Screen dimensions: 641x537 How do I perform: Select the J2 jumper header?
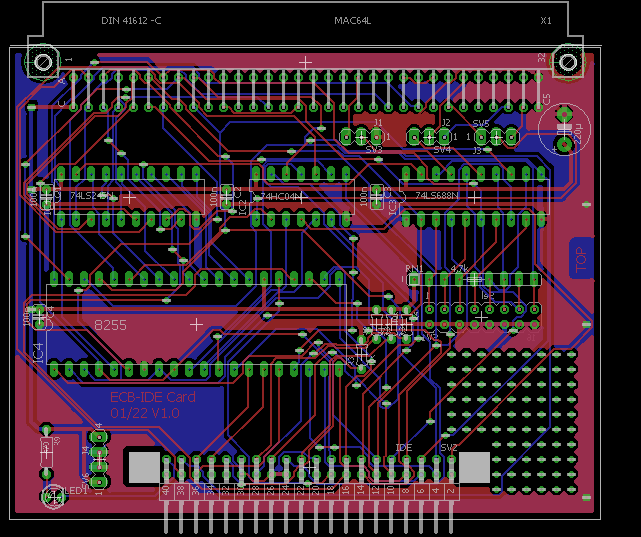click(429, 136)
